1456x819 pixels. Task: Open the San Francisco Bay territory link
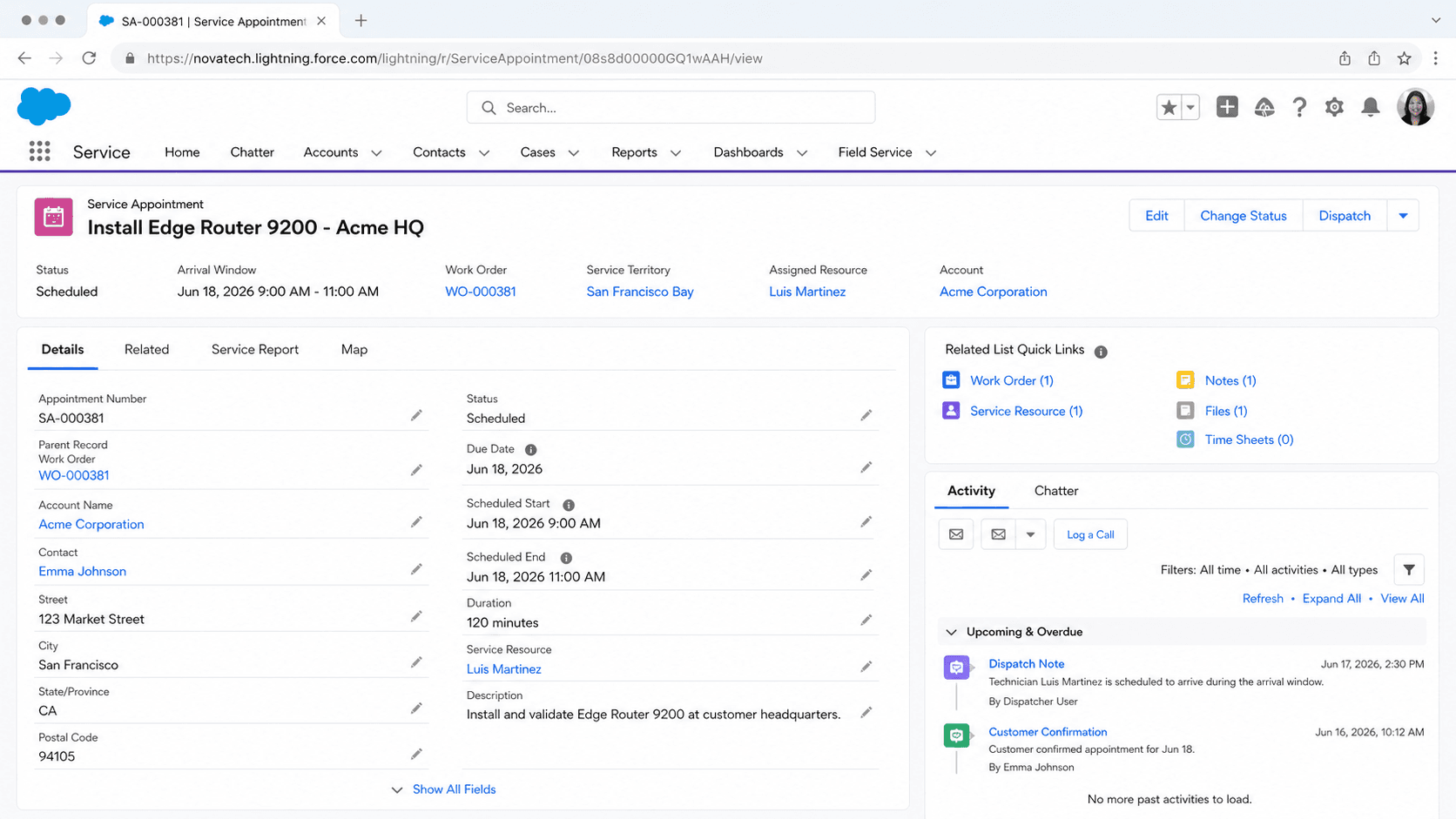point(640,292)
